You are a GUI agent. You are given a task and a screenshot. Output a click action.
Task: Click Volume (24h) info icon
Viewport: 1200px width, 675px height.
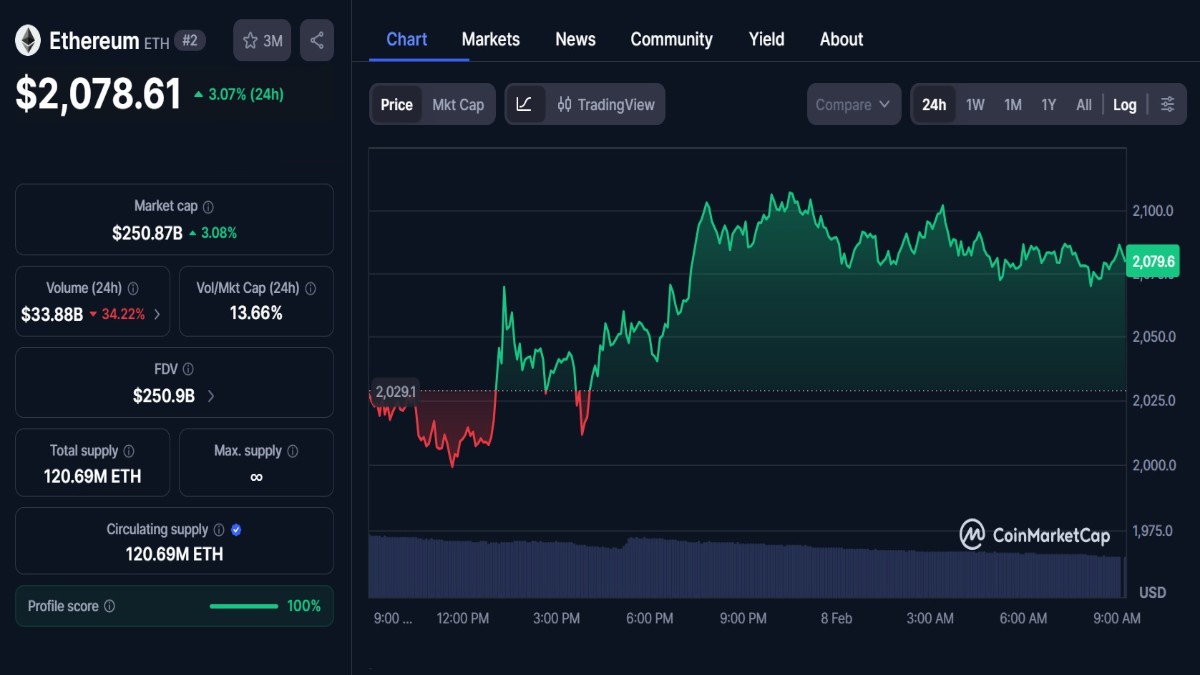tap(133, 288)
